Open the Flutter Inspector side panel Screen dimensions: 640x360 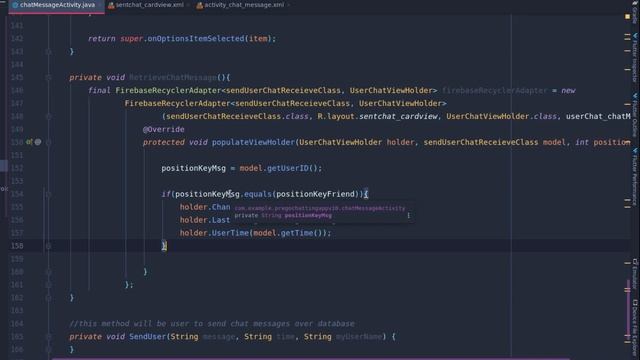coord(635,58)
